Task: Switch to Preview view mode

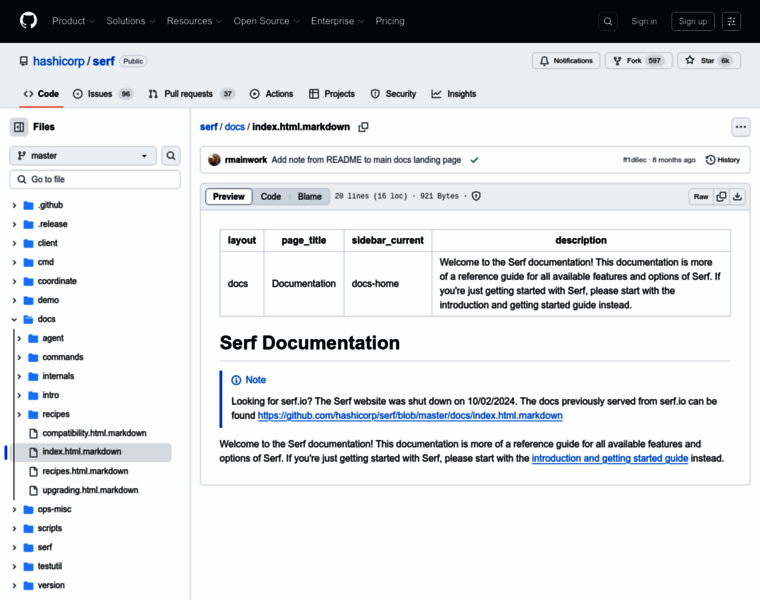Action: tap(228, 197)
